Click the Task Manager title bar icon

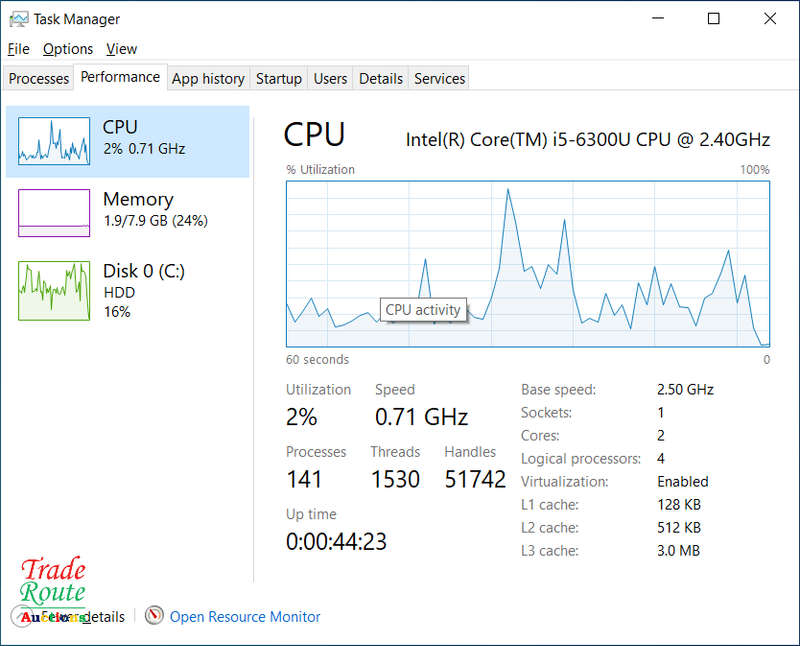[x=19, y=19]
